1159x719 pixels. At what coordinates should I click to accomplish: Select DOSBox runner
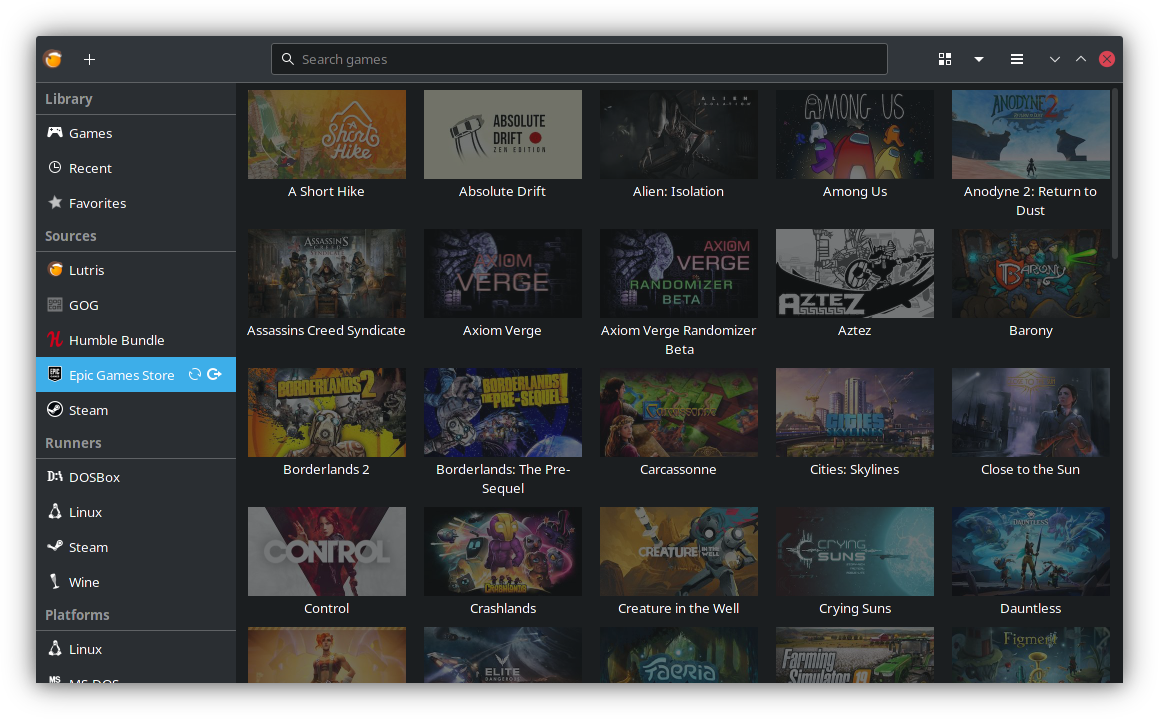point(136,477)
